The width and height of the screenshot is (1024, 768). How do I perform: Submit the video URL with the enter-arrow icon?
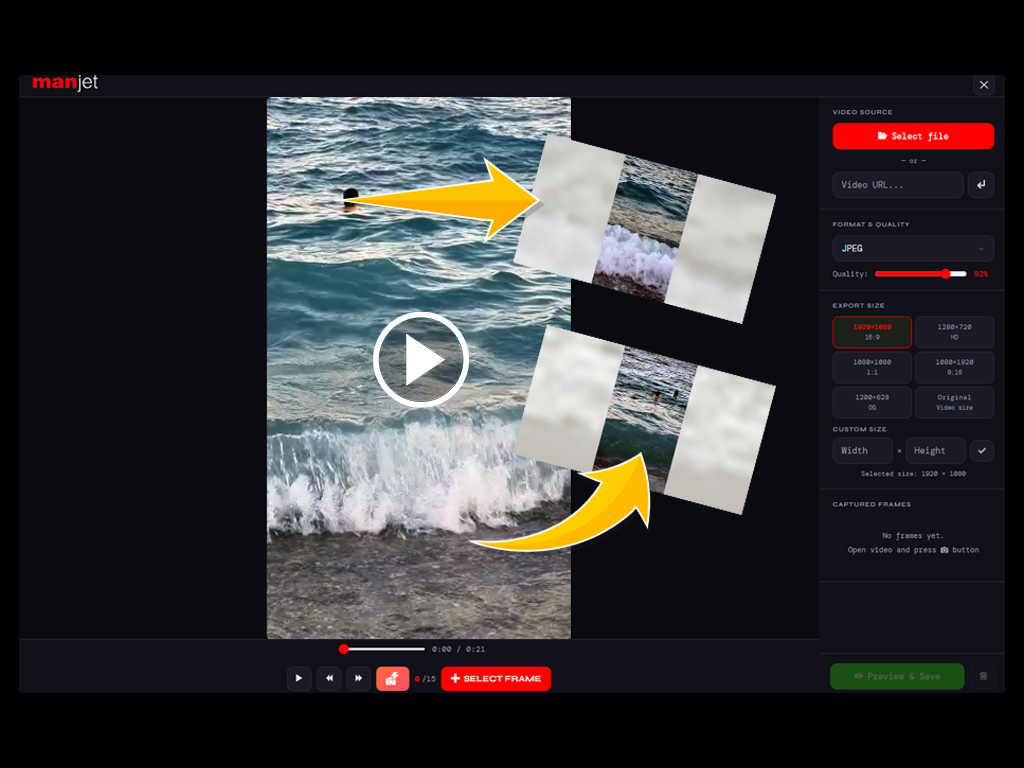pos(981,185)
